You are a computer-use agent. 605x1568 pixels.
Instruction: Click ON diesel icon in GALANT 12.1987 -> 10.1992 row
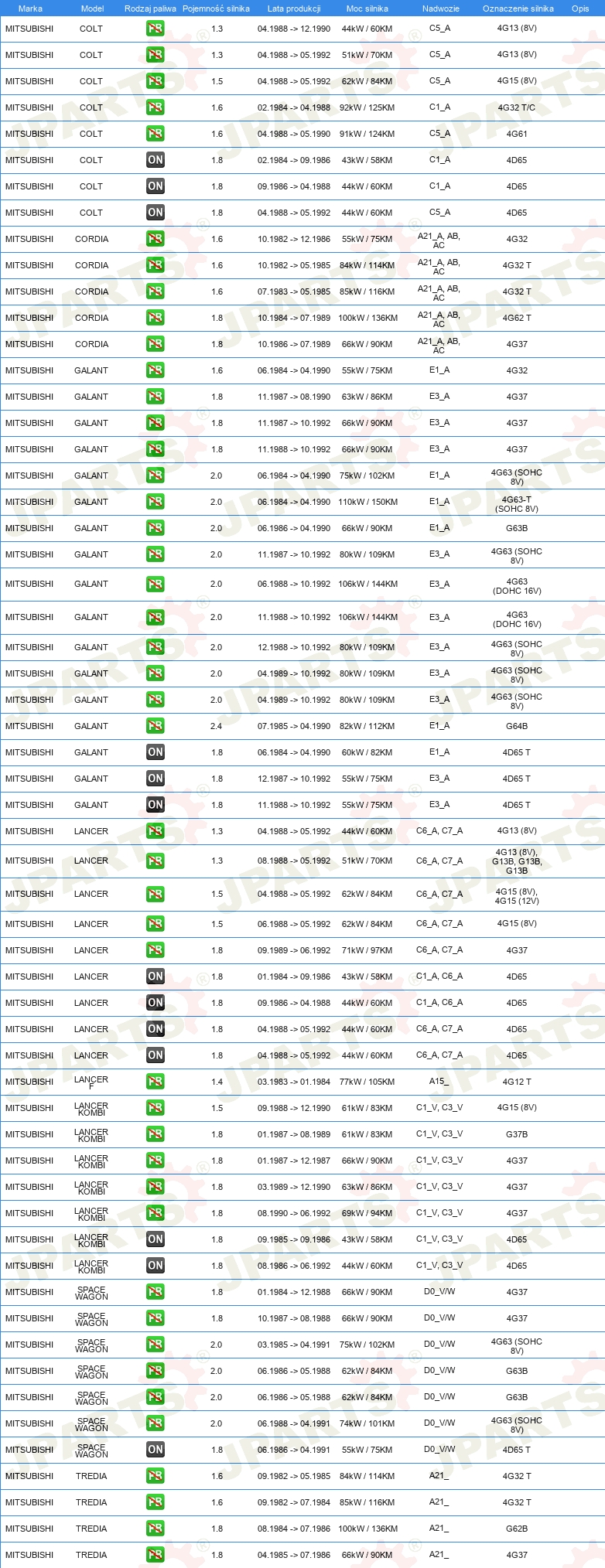click(x=156, y=779)
